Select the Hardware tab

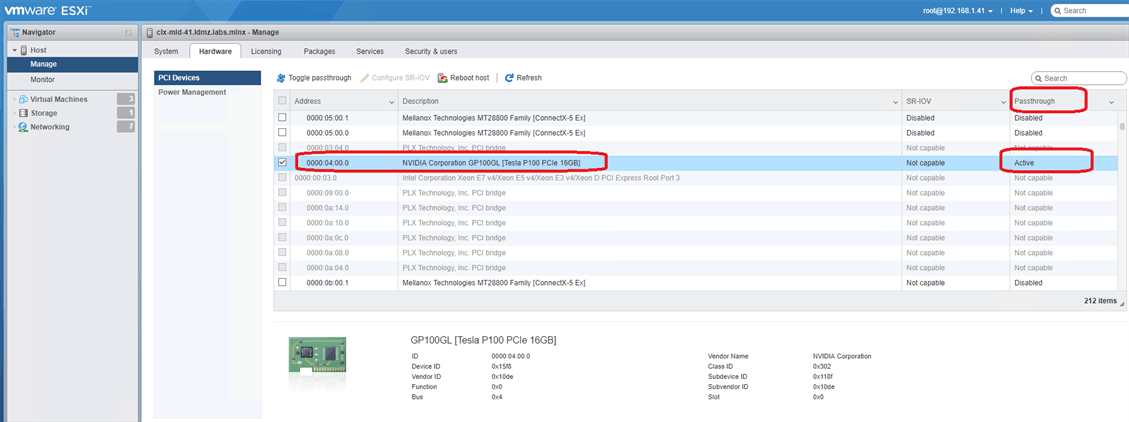215,51
